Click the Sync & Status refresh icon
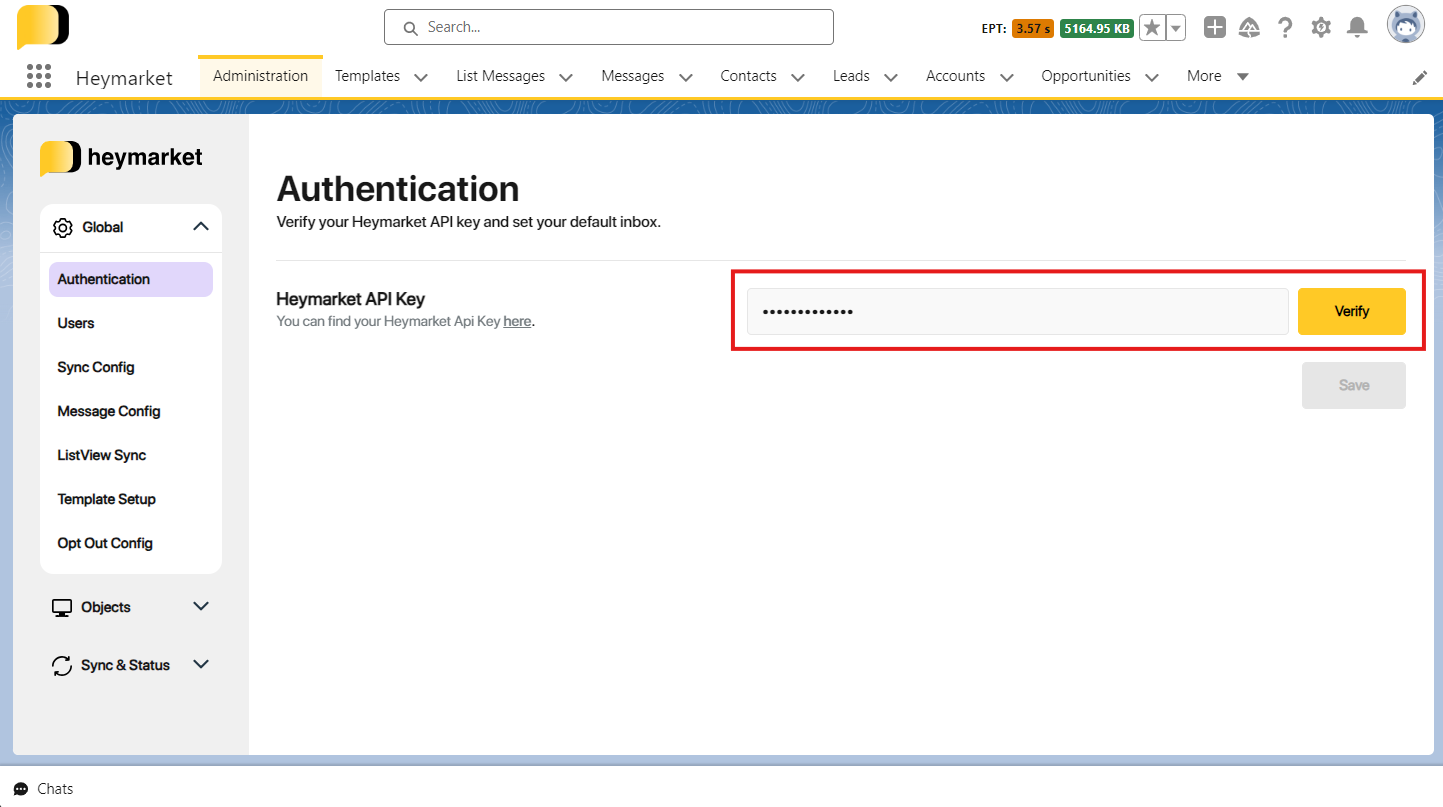Viewport: 1443px width, 807px height. click(x=62, y=666)
